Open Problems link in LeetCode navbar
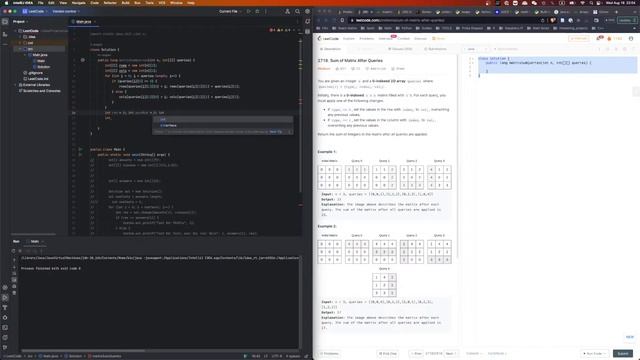This screenshot has width=640, height=360. point(367,38)
